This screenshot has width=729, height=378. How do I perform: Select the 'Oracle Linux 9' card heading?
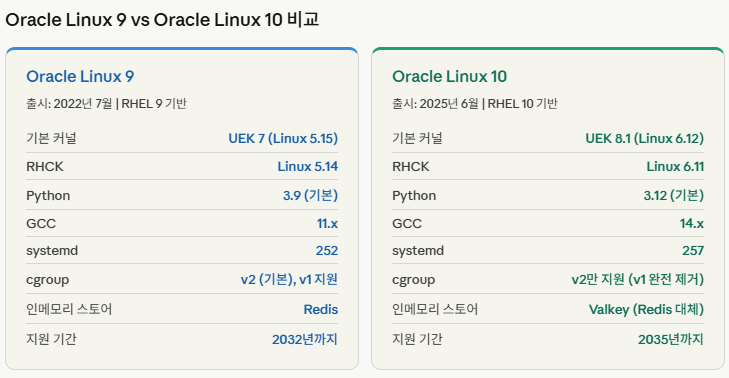coord(80,76)
